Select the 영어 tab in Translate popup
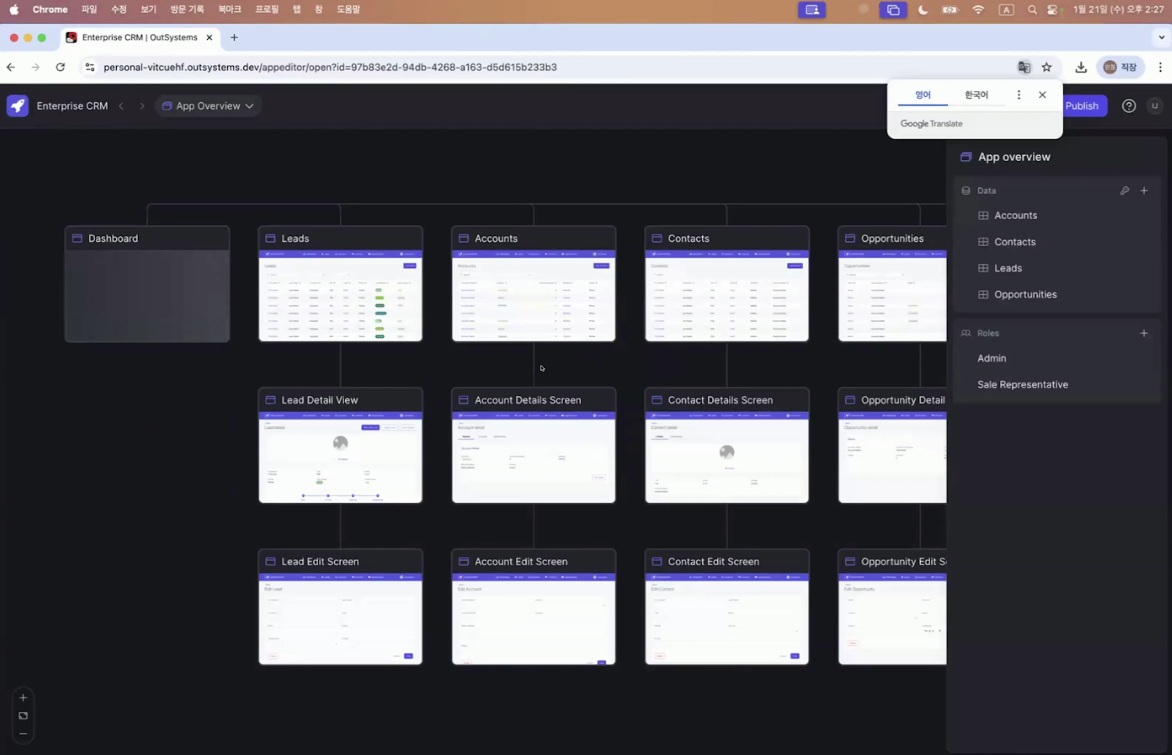The width and height of the screenshot is (1172, 755). pyautogui.click(x=923, y=95)
